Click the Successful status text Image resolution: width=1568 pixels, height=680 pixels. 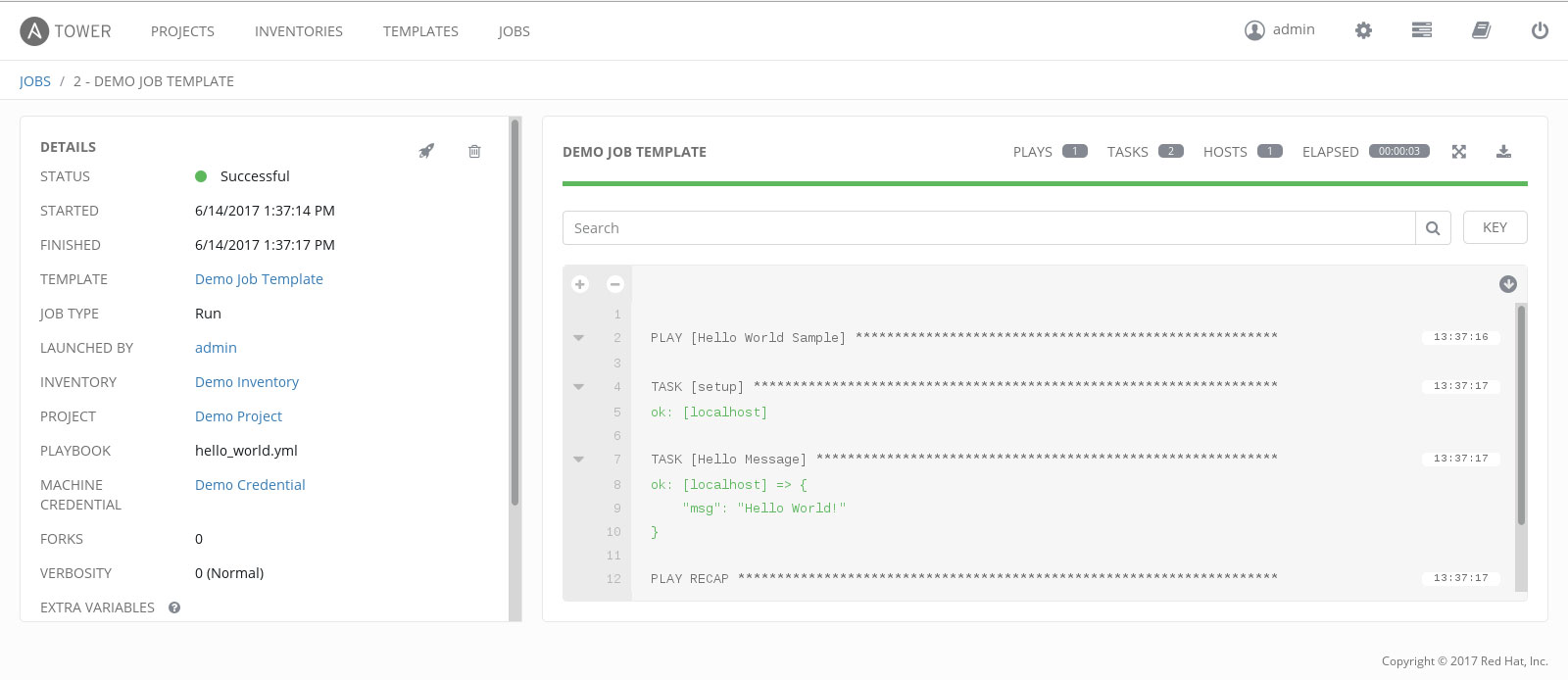coord(255,176)
